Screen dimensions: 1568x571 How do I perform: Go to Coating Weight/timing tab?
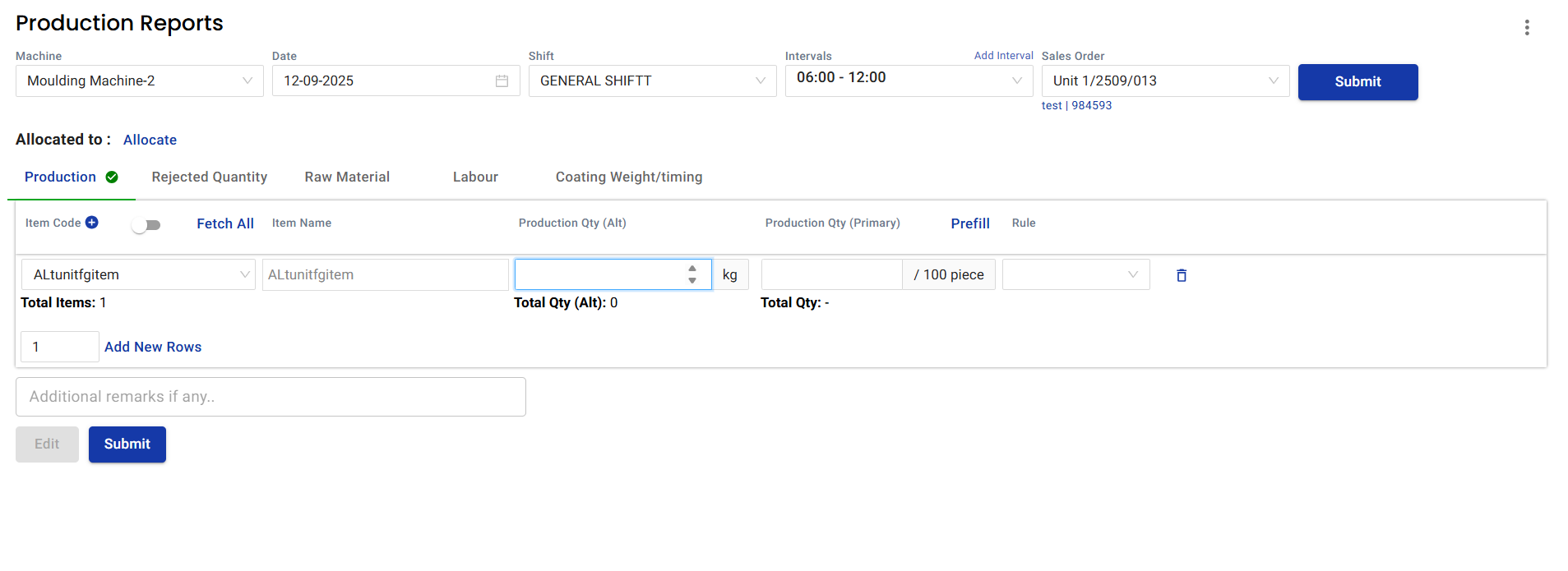pos(629,177)
